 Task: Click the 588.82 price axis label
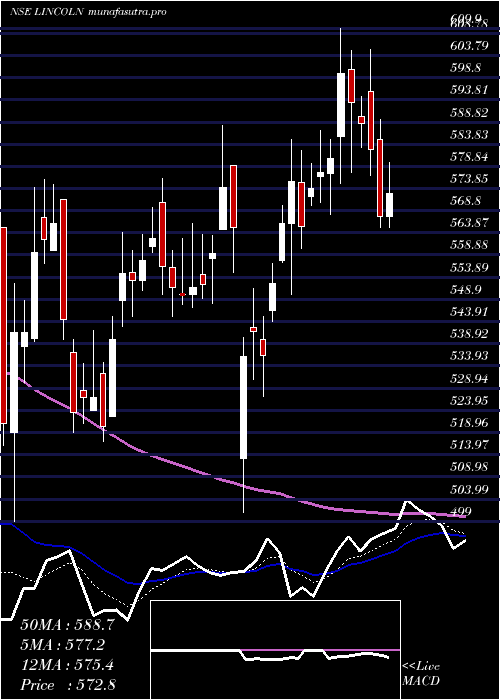[x=469, y=112]
